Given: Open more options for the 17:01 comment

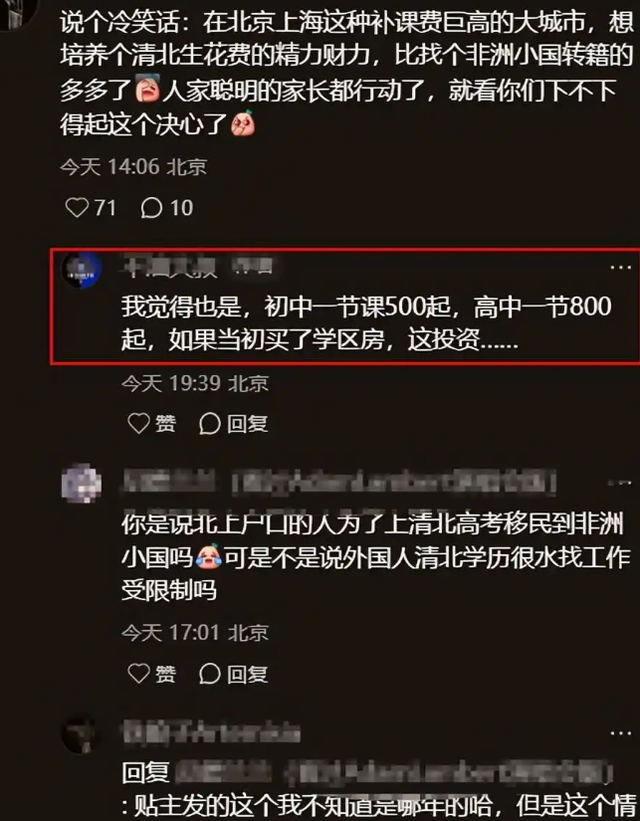Looking at the screenshot, I should click(x=621, y=483).
